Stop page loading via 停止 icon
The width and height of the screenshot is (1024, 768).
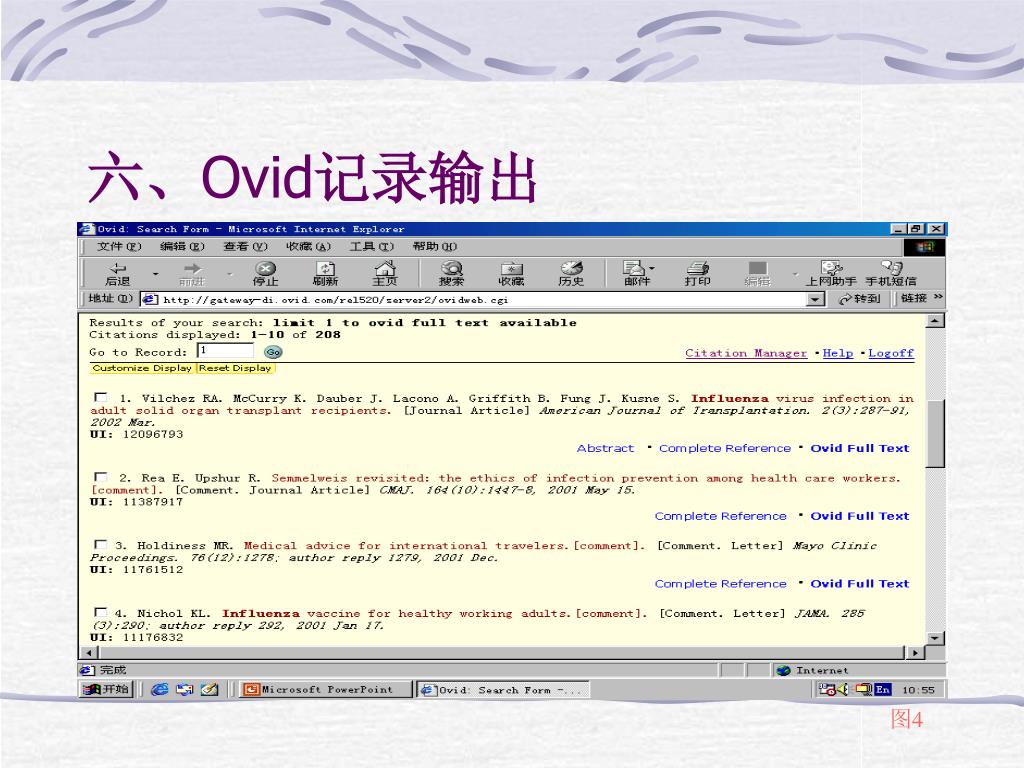click(265, 274)
